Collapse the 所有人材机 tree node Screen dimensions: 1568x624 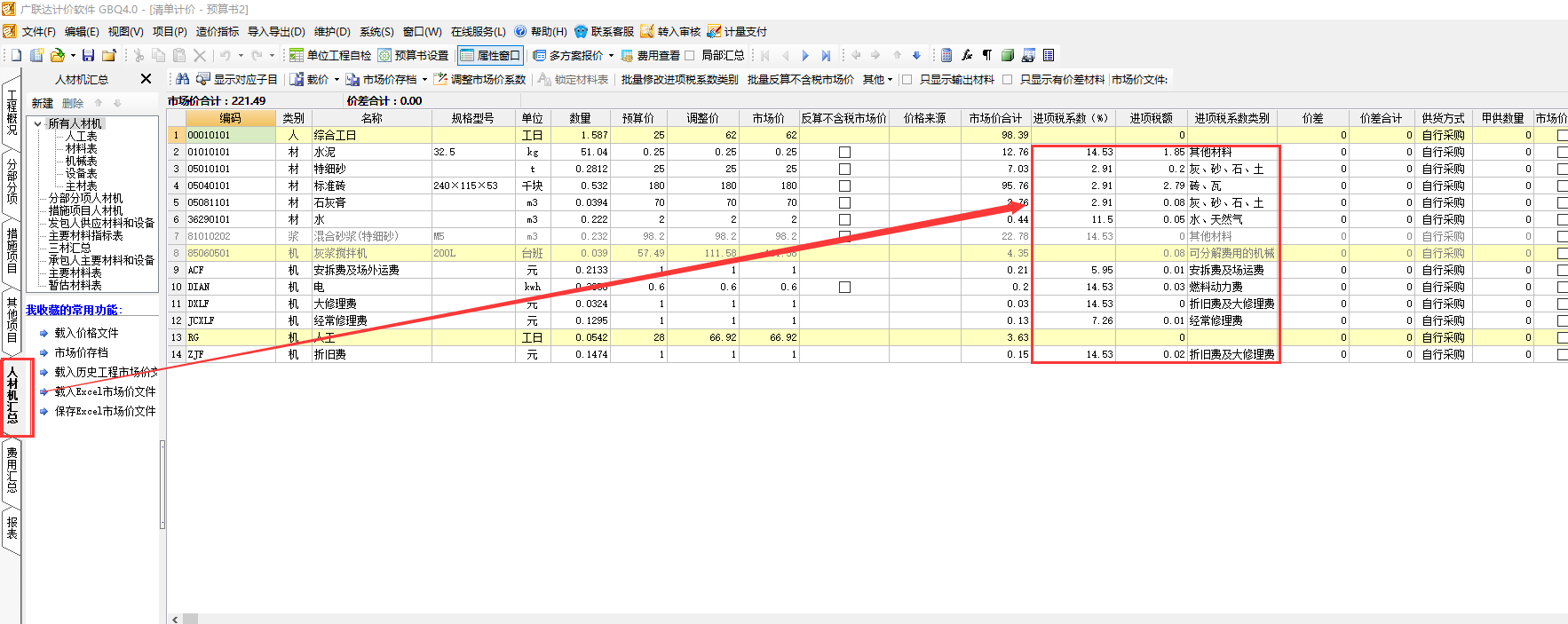point(38,123)
